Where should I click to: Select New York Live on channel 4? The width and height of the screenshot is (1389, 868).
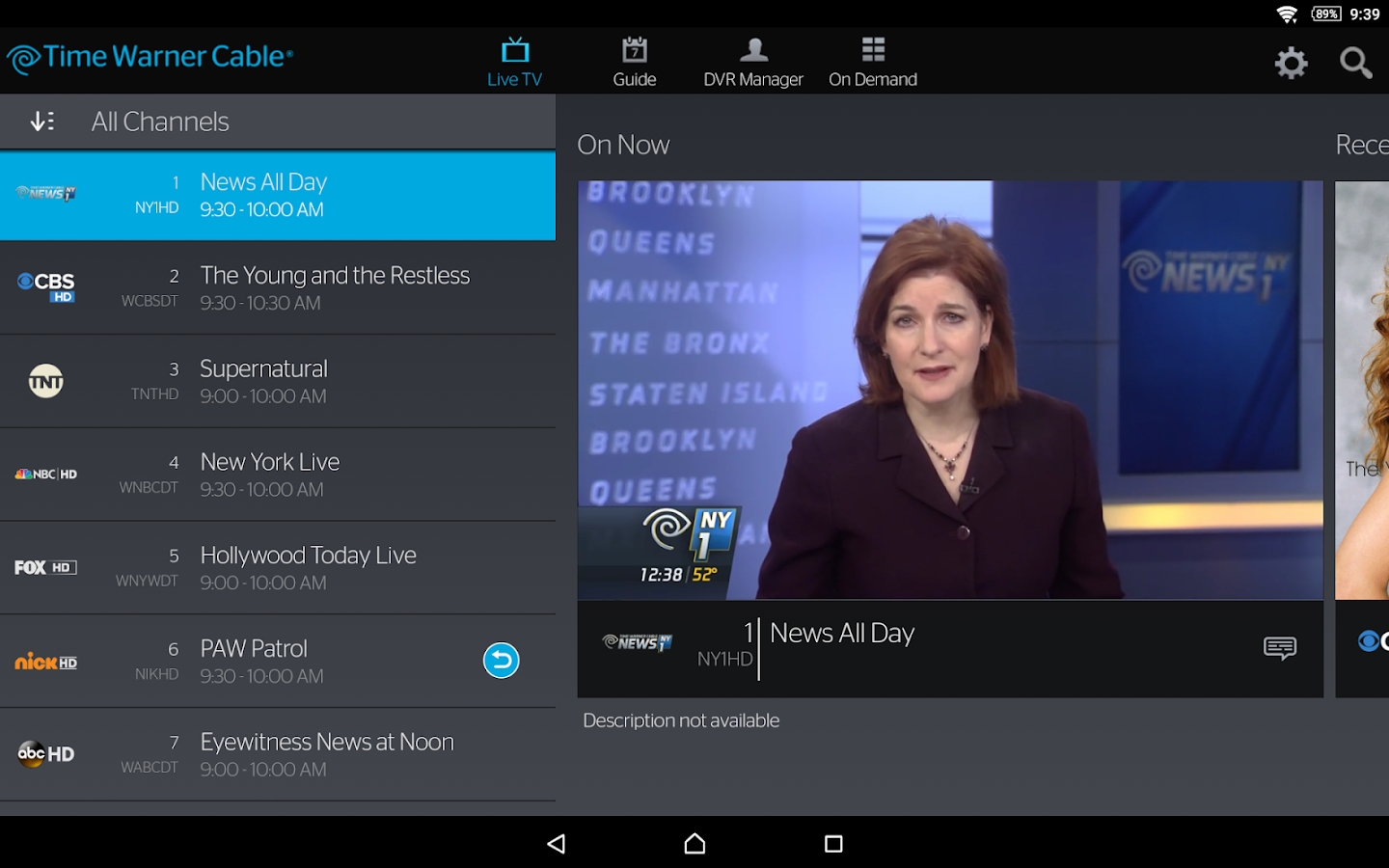point(278,475)
